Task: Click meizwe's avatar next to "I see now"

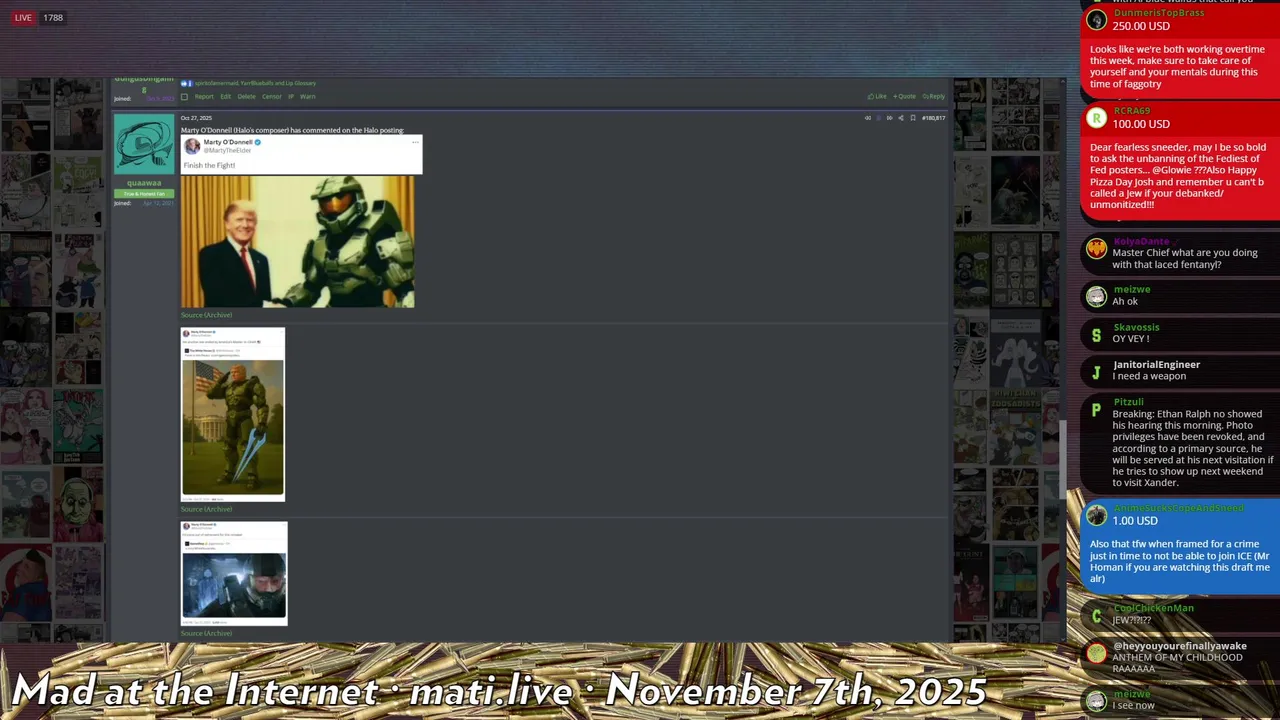Action: point(1097,700)
